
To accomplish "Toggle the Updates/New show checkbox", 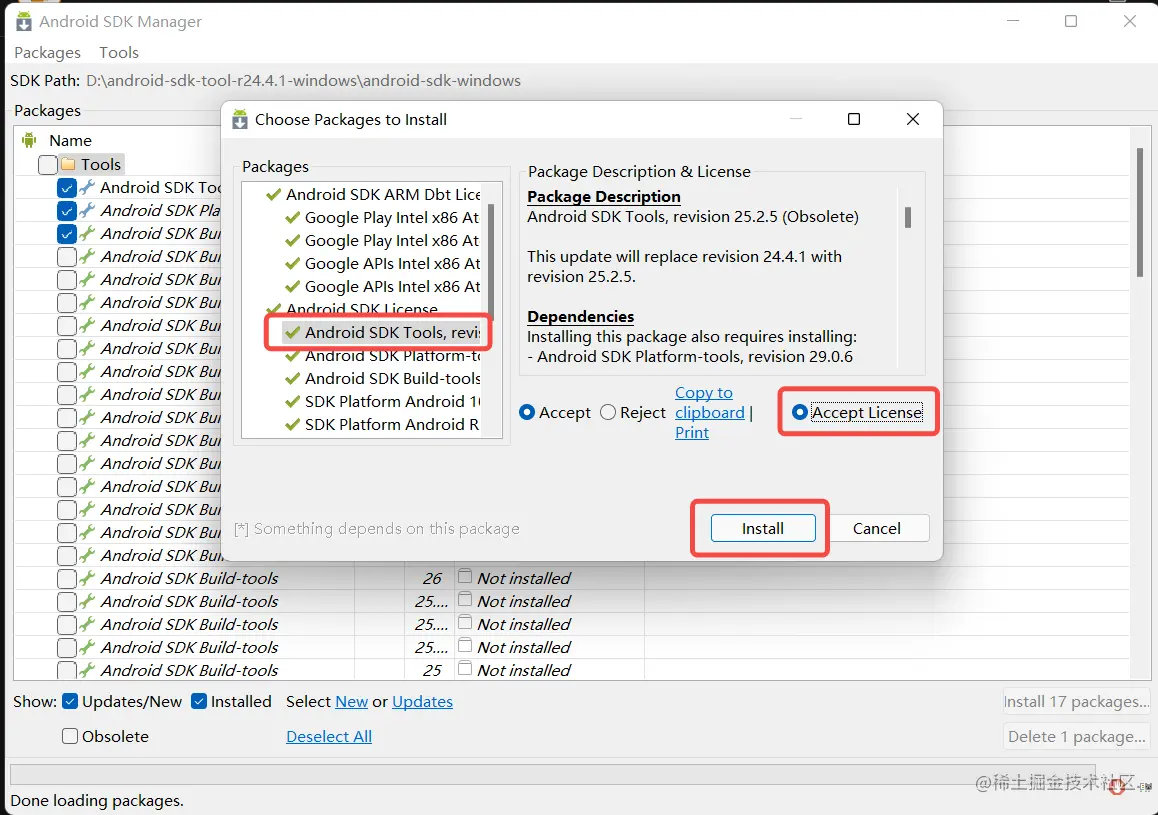I will [70, 701].
